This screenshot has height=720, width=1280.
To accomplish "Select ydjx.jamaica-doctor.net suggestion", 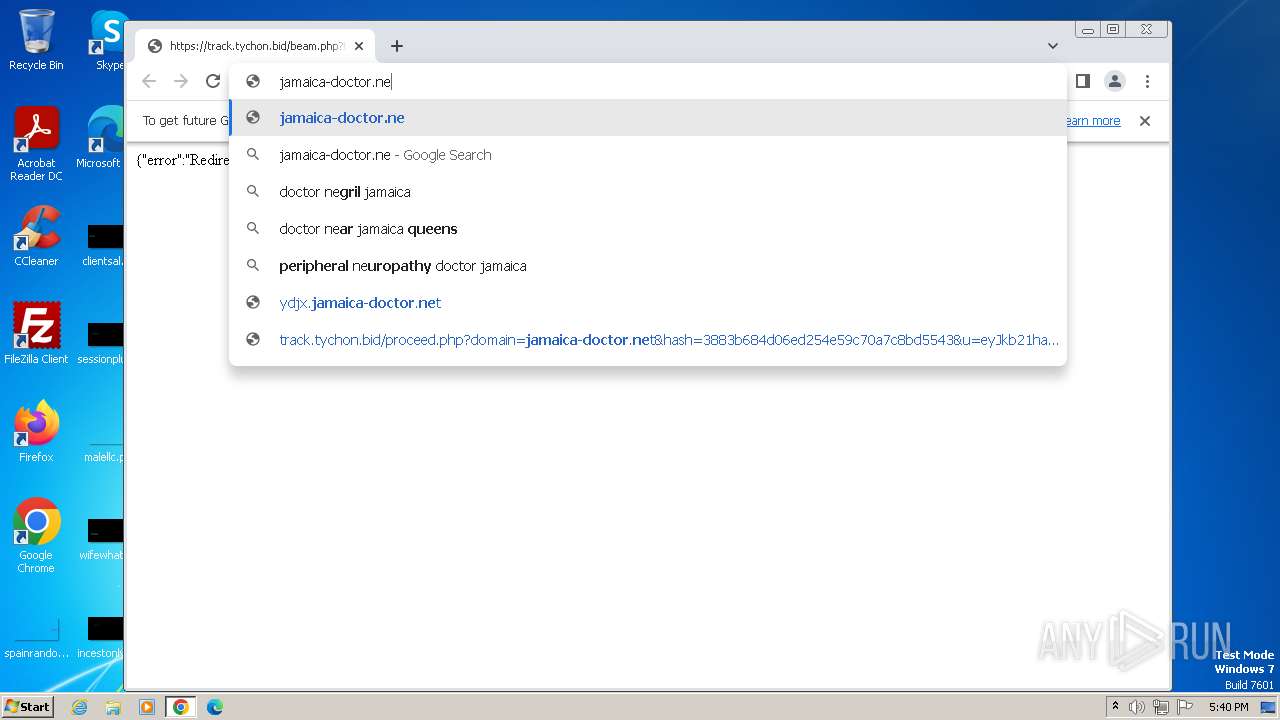I will (648, 303).
